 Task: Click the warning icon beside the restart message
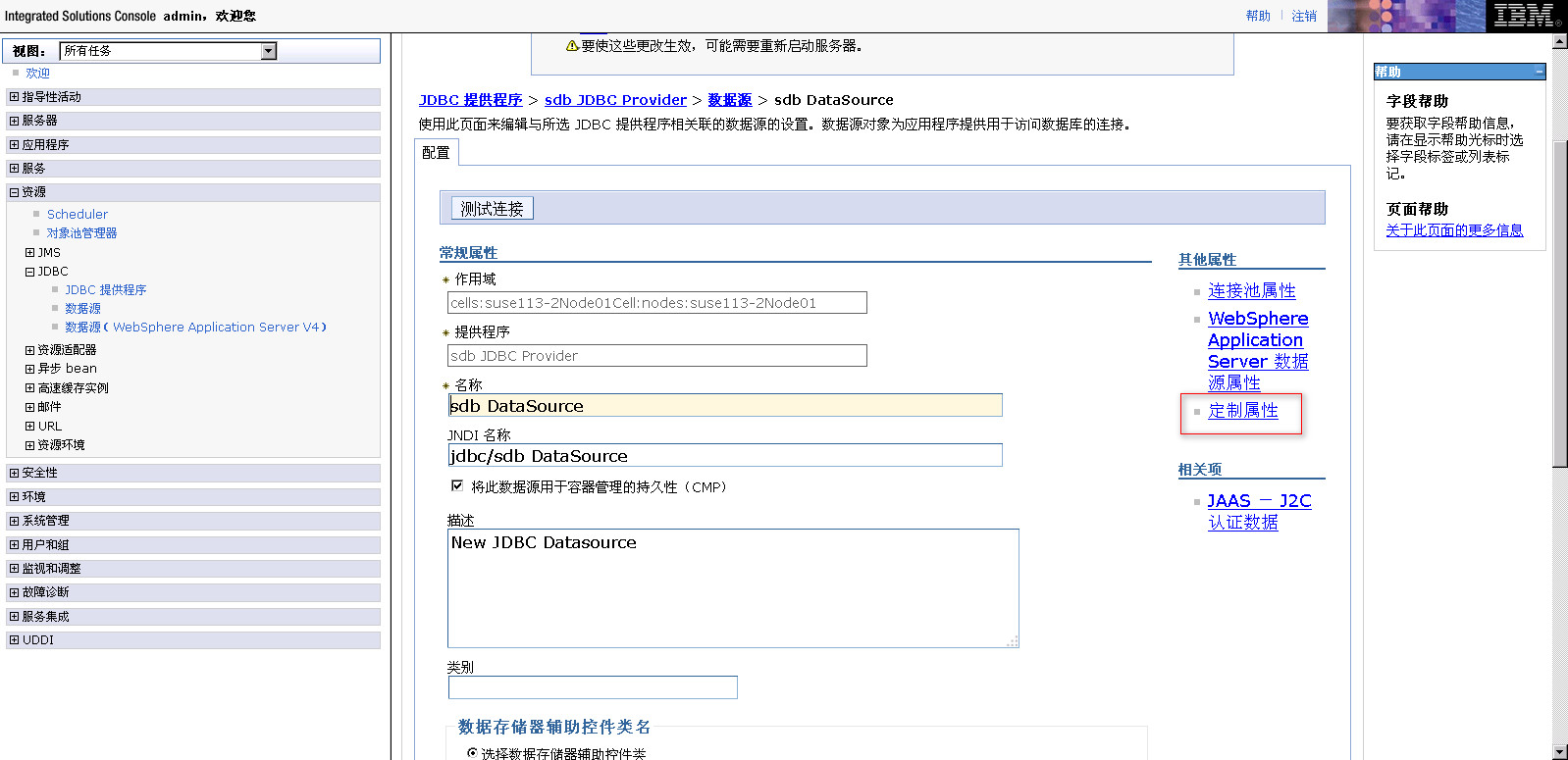pyautogui.click(x=572, y=46)
